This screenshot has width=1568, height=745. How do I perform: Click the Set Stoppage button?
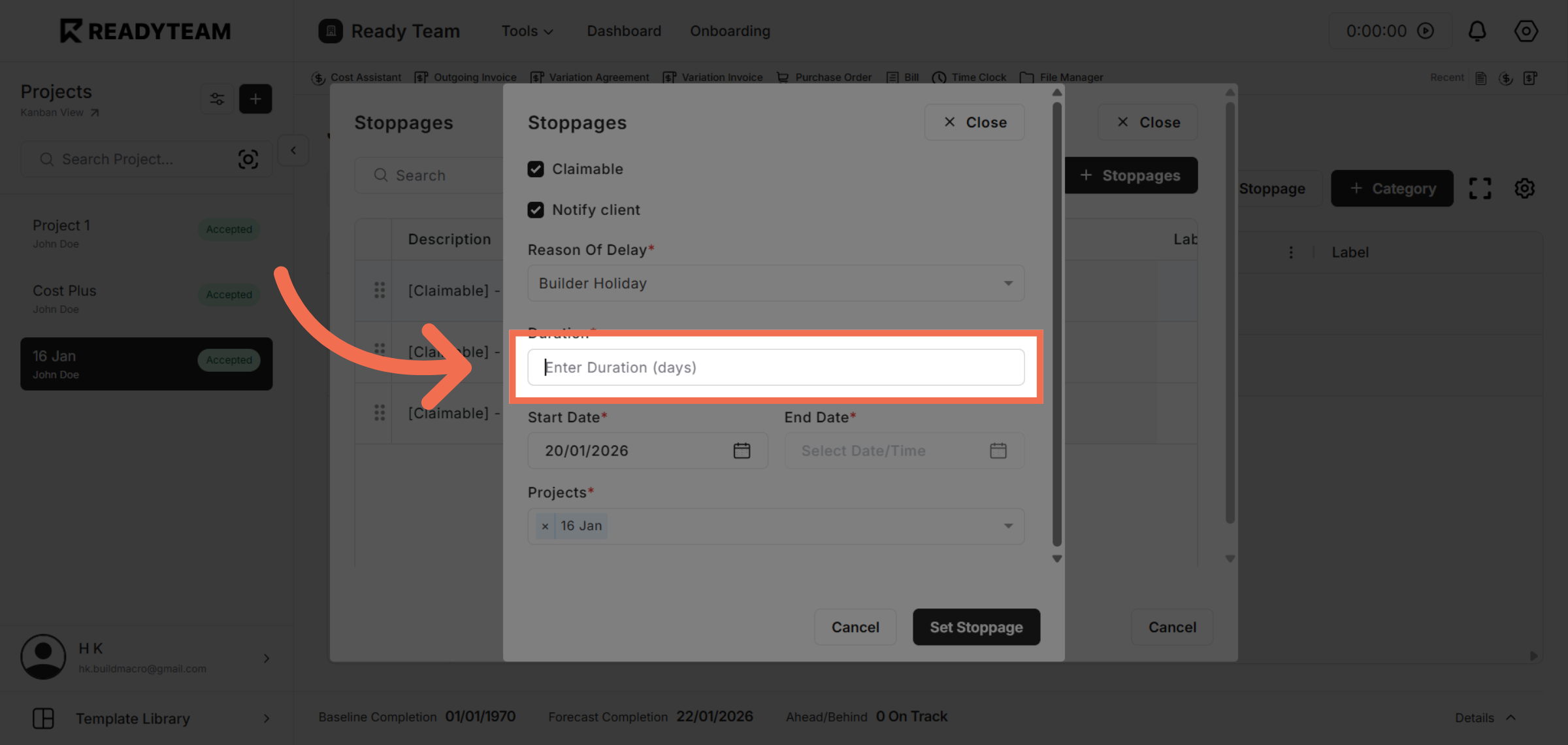976,627
